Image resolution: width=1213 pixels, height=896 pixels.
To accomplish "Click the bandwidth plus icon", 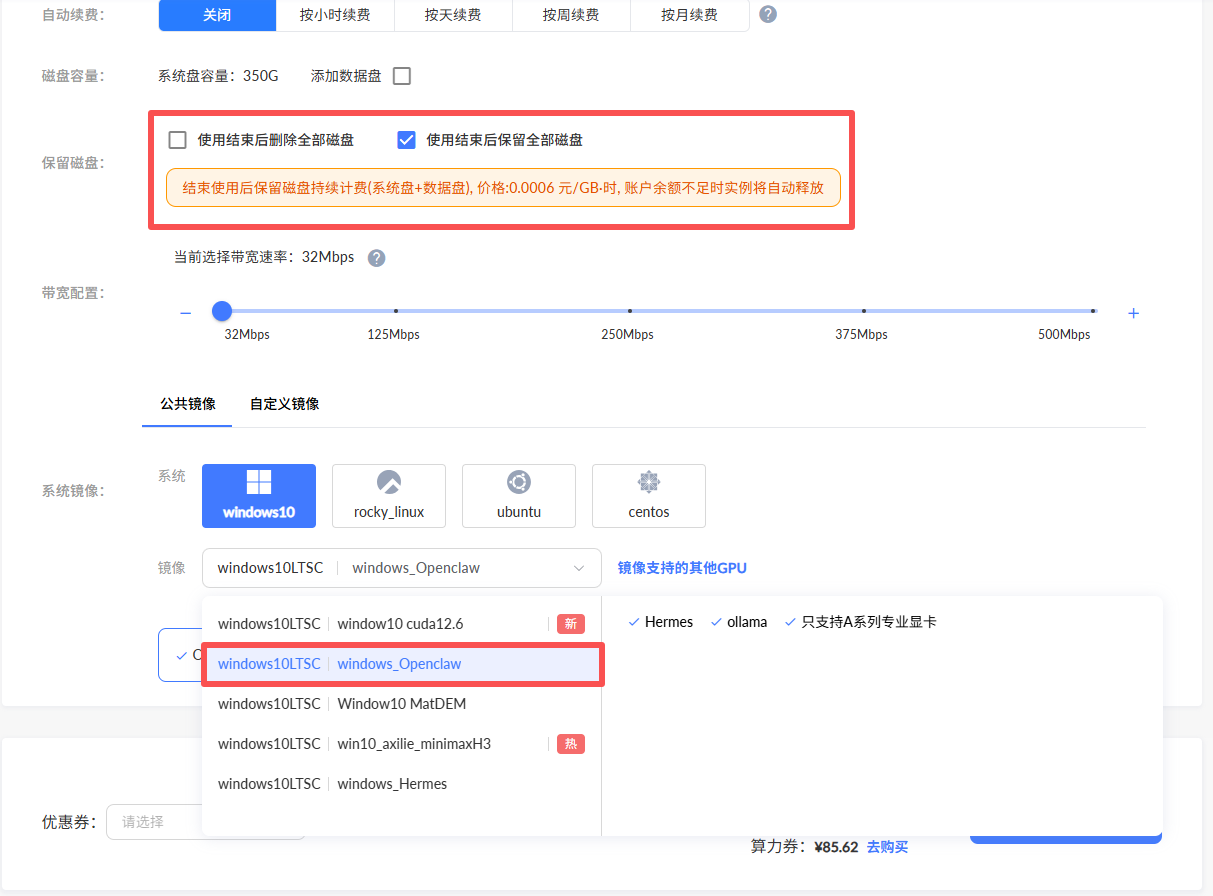I will (1133, 313).
